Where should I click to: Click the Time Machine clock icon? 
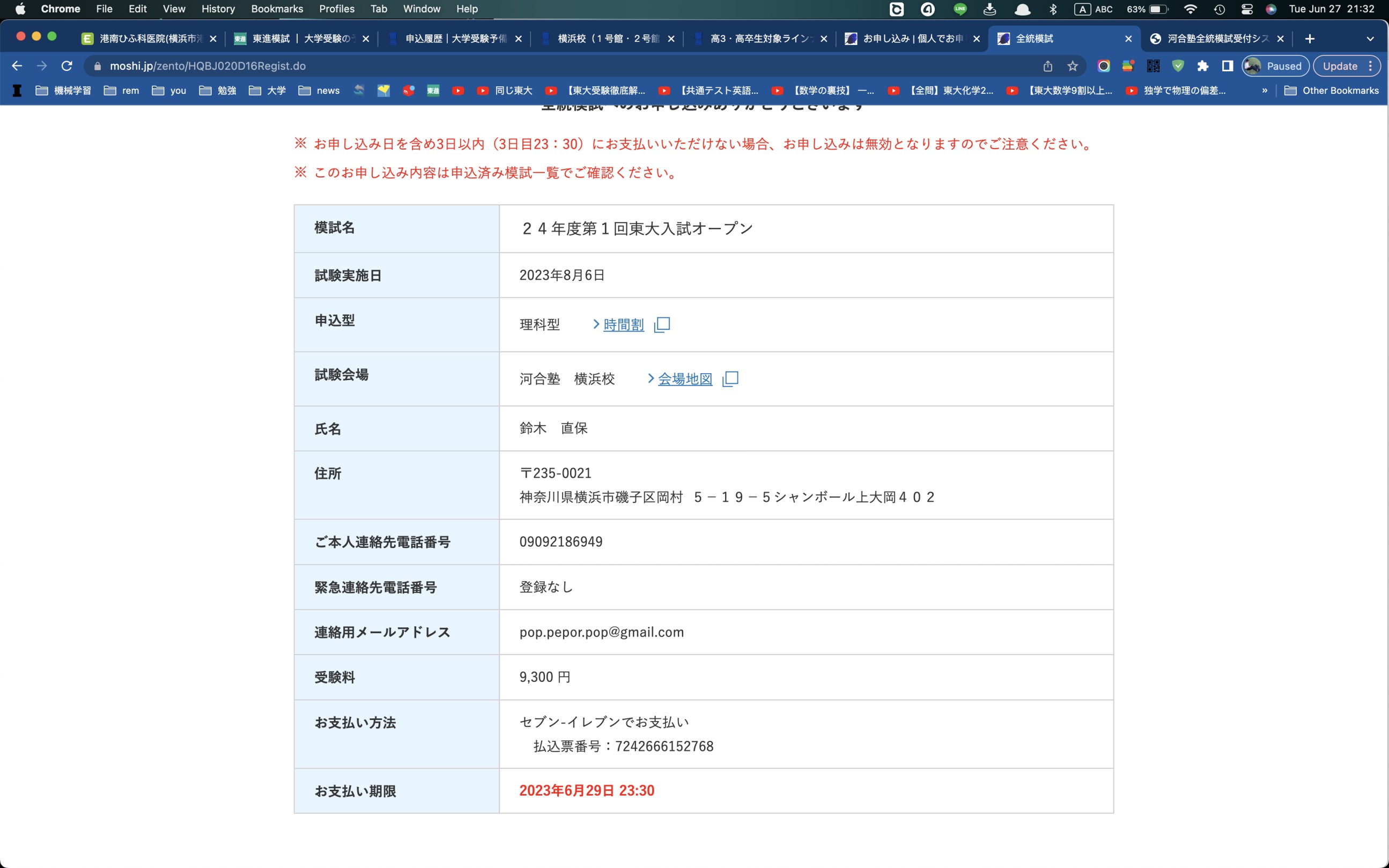(1219, 9)
